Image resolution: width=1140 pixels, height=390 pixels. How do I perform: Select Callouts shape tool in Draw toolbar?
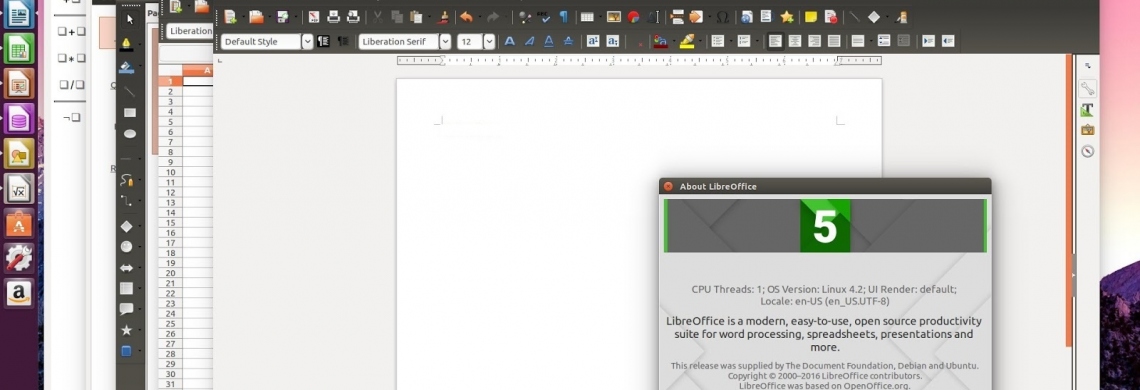click(127, 309)
